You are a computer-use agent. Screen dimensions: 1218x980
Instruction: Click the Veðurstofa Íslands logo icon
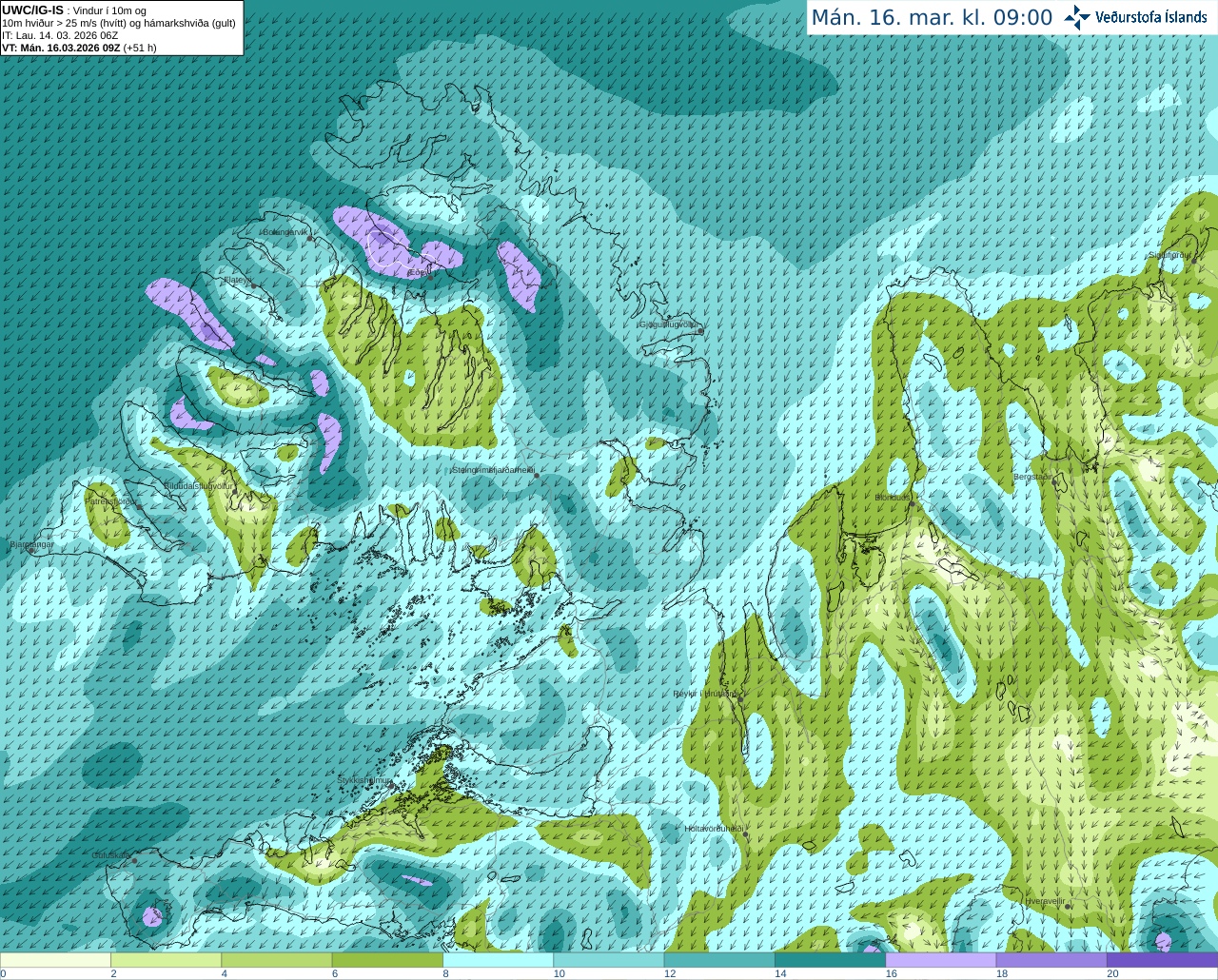coord(1077,17)
